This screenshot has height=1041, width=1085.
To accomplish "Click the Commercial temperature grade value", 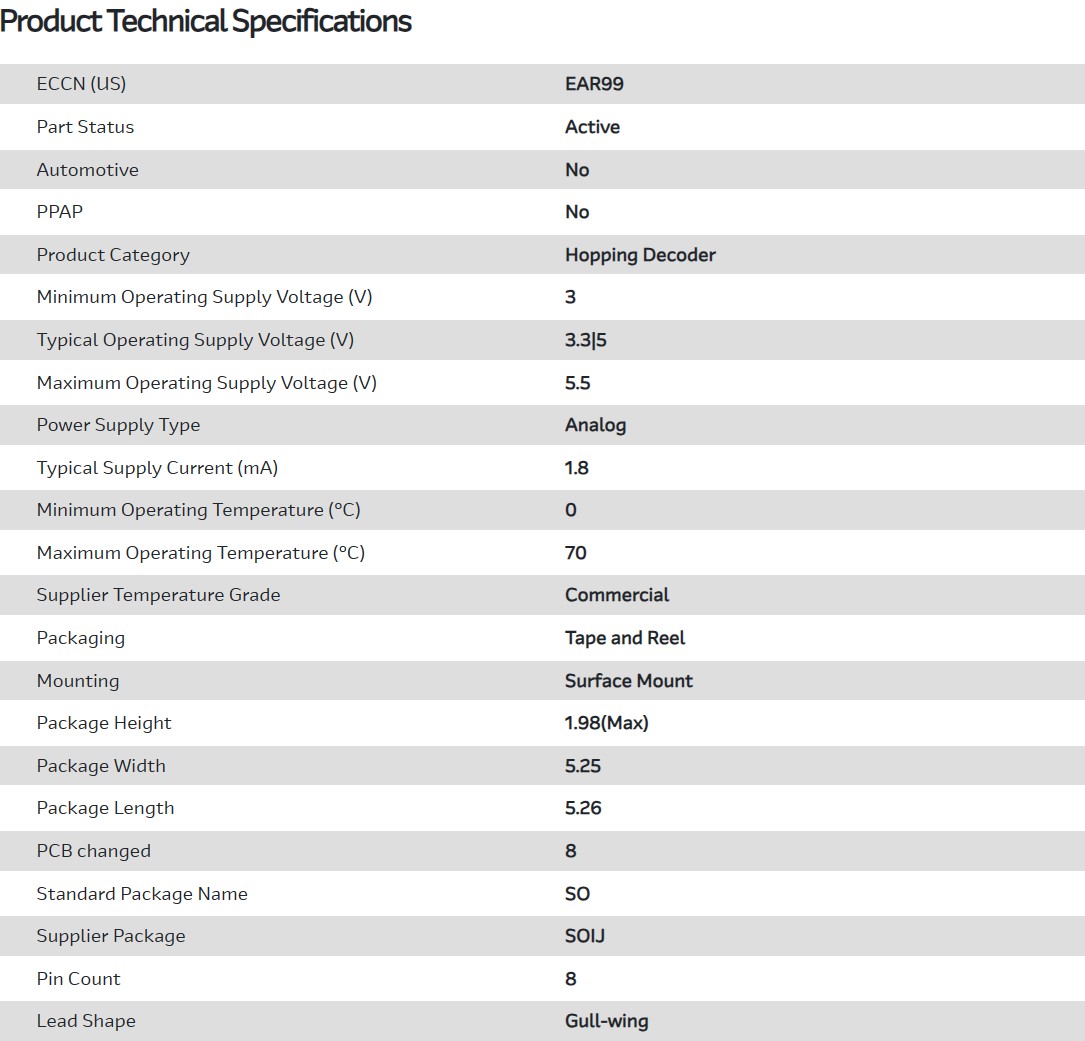I will click(x=617, y=595).
